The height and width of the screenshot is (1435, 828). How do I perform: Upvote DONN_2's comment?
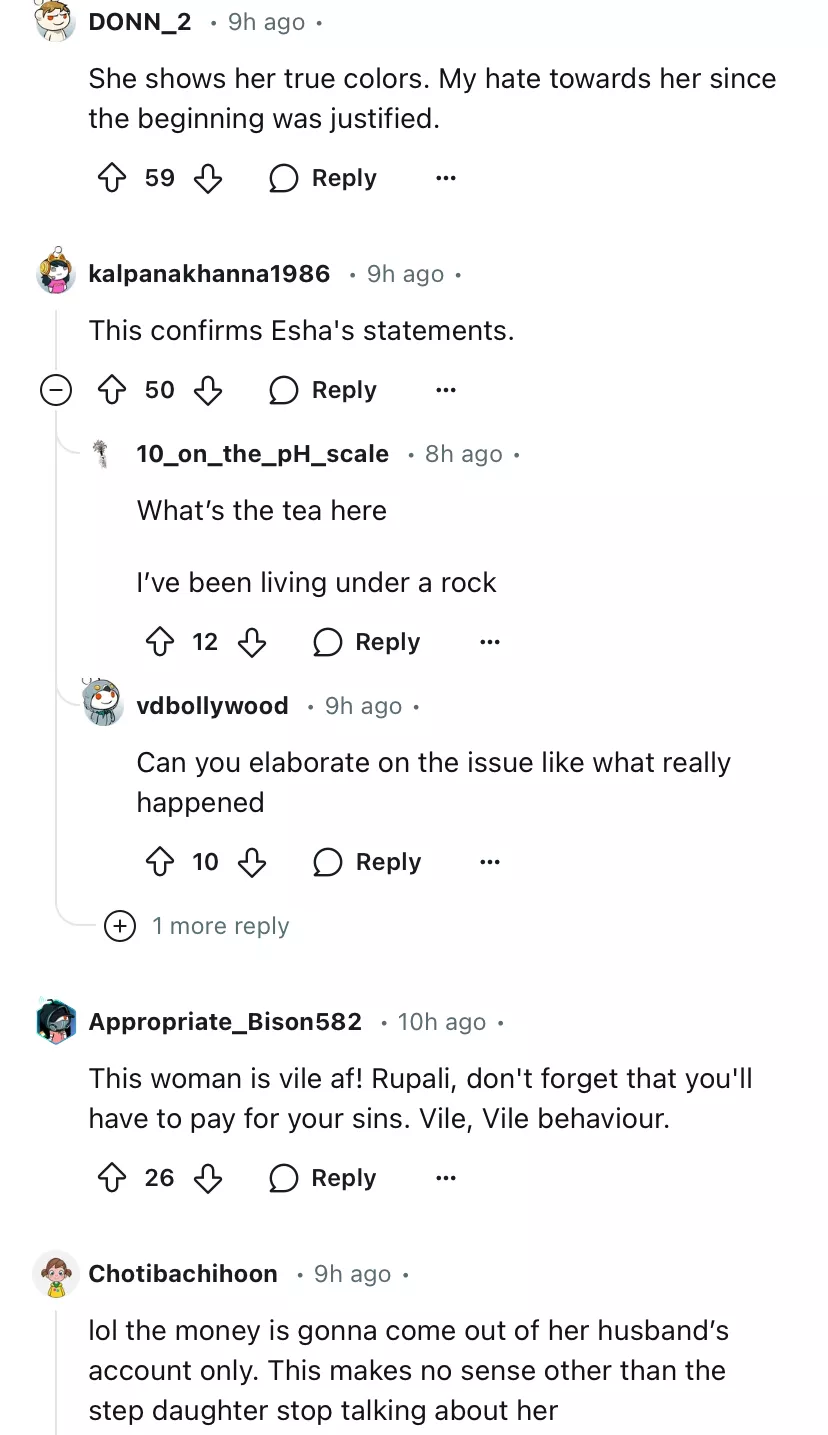pyautogui.click(x=111, y=179)
